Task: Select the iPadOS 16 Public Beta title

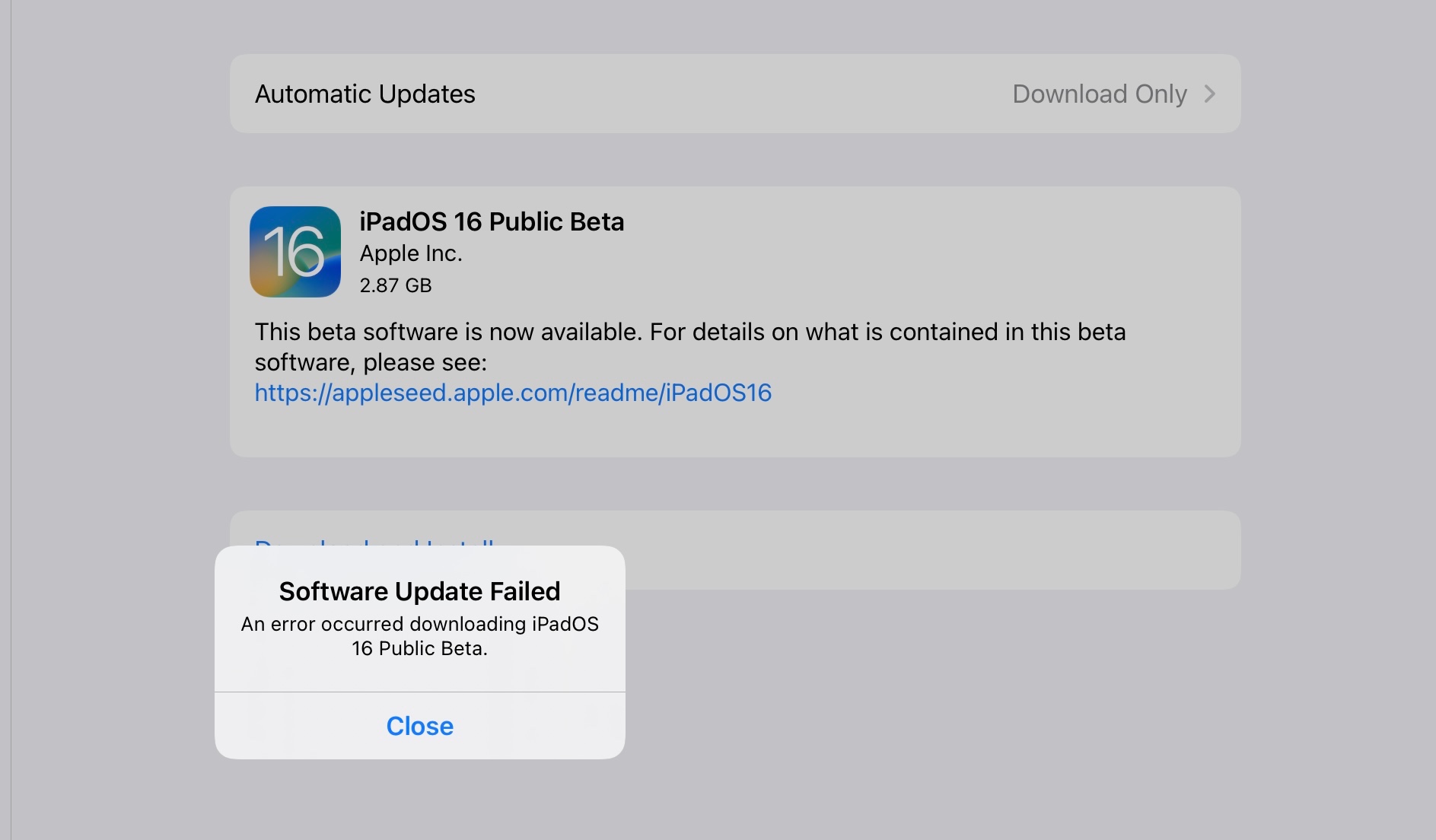Action: click(492, 221)
